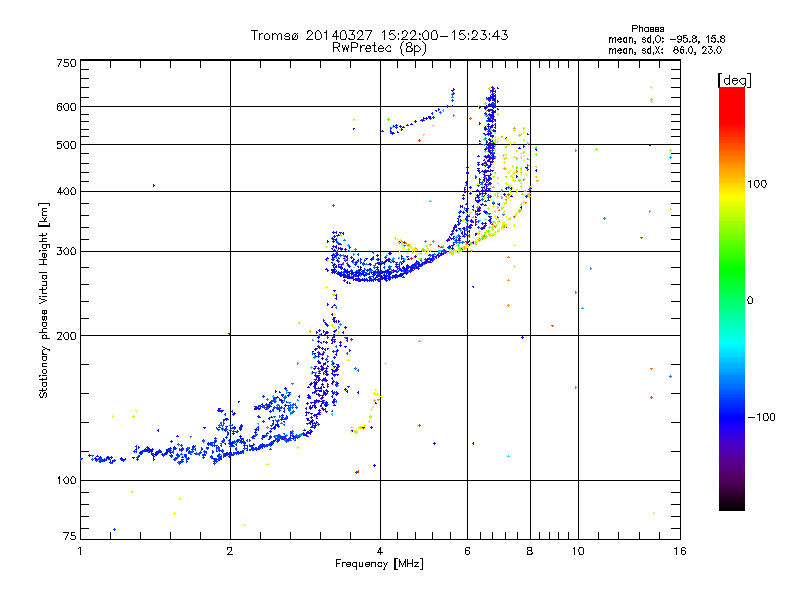Screen dimensions: 800x600
Task: Click the "75" height axis tick label
Action: pyautogui.click(x=70, y=536)
